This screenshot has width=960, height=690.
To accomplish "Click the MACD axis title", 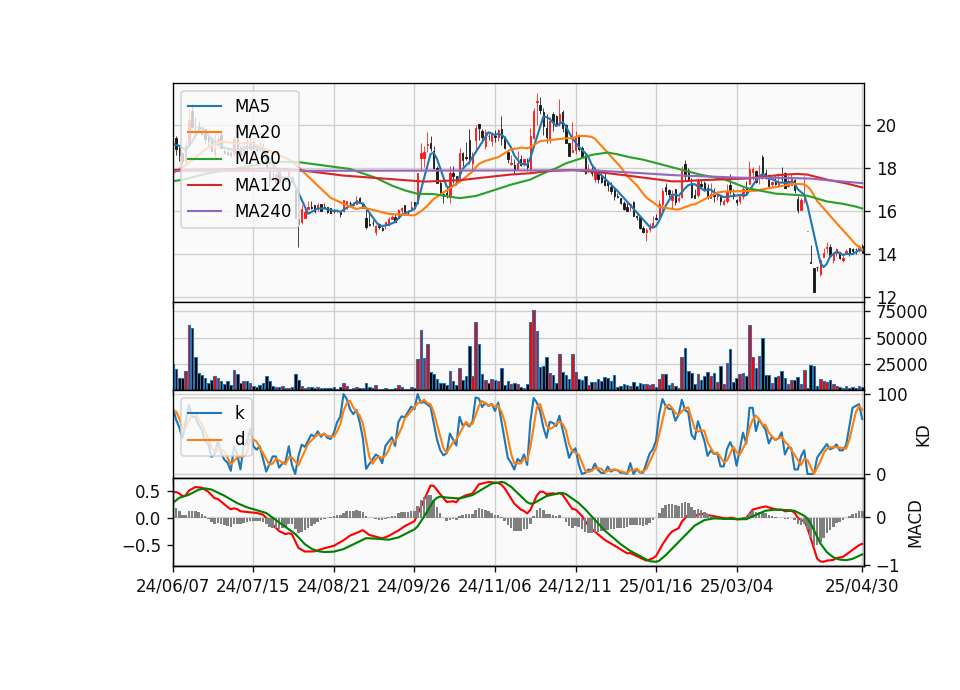I will point(915,524).
